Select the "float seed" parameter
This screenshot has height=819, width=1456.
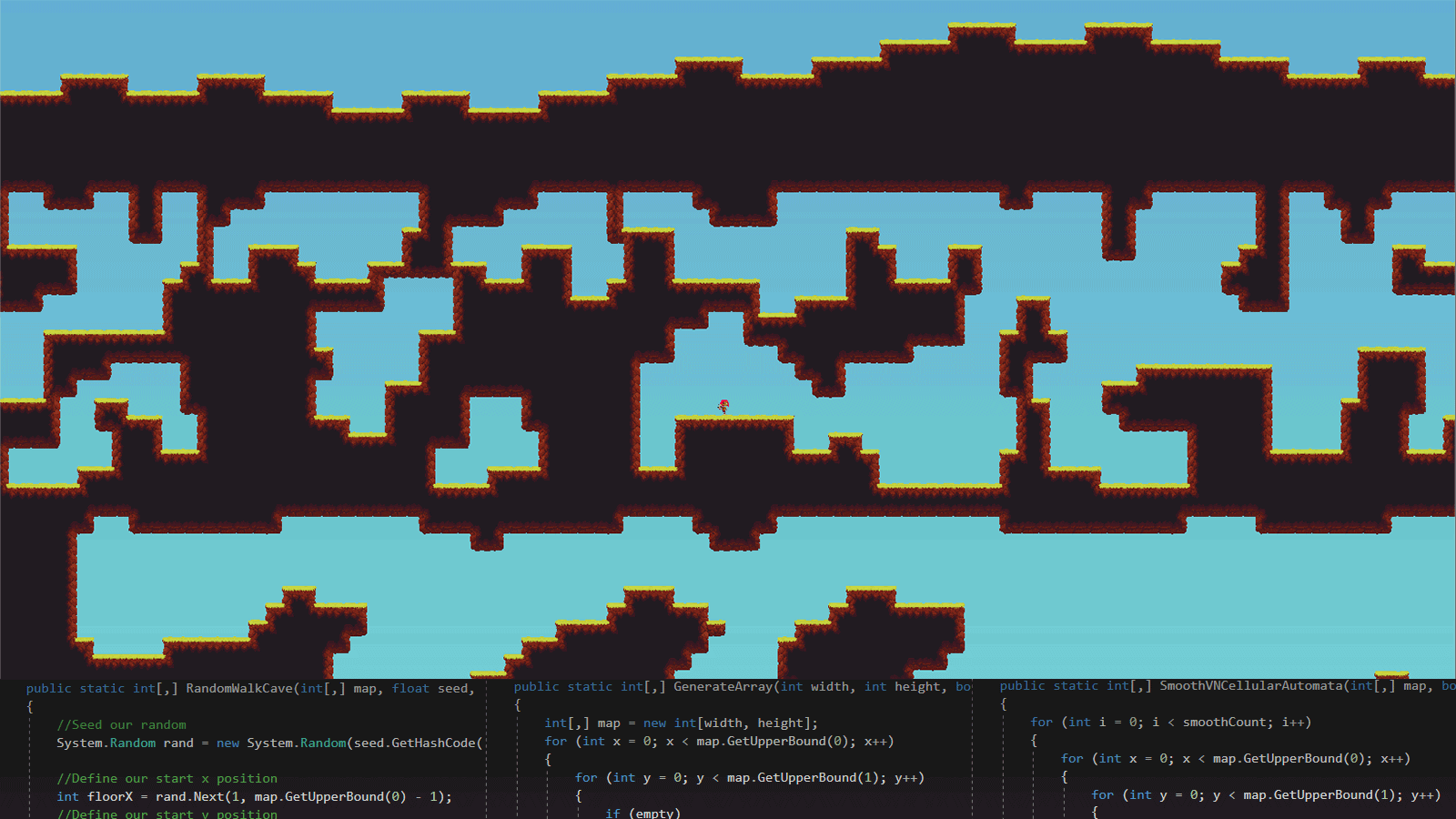[432, 689]
